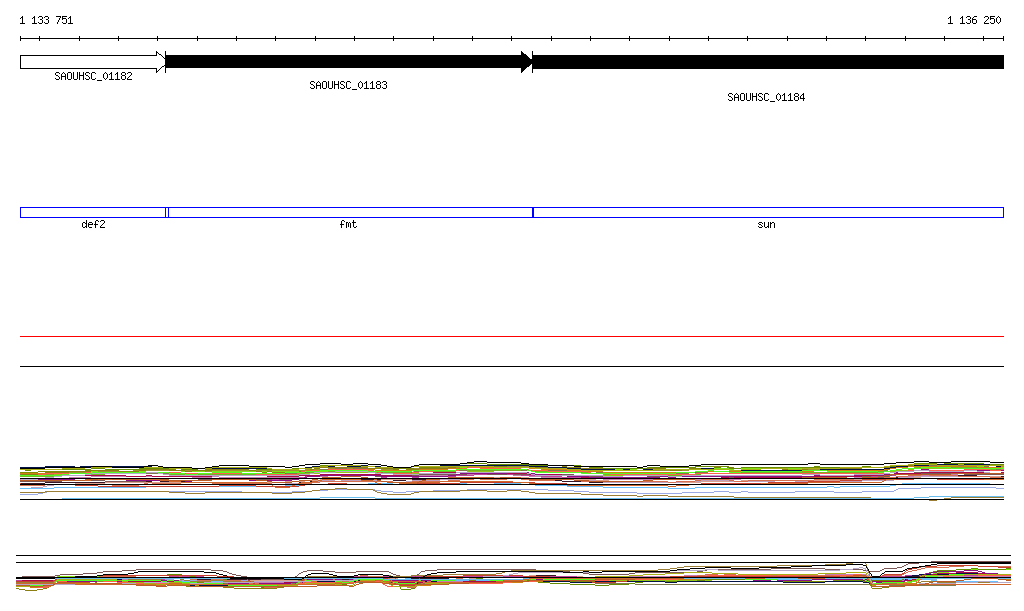Click the fmt gene name label
This screenshot has height=611, width=1024.
(x=348, y=225)
